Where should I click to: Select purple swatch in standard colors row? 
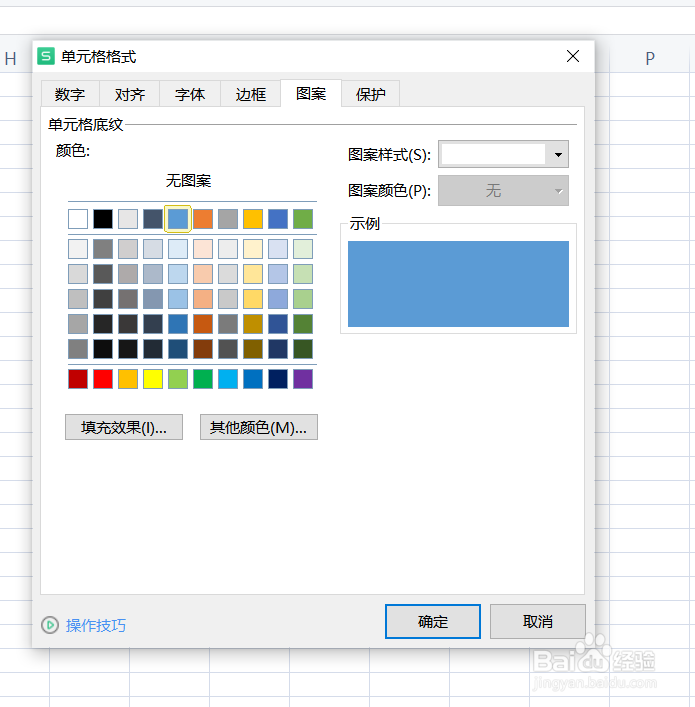(303, 379)
